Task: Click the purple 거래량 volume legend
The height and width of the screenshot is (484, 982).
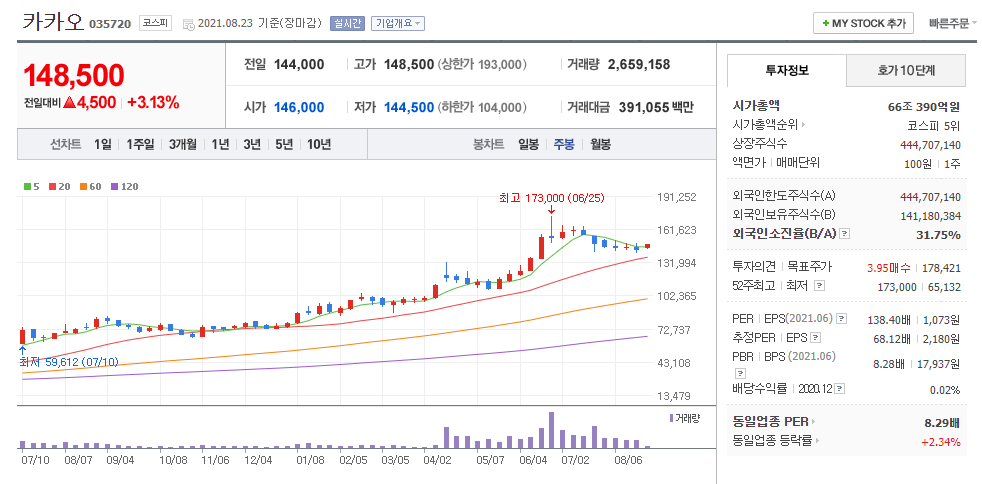Action: 684,418
